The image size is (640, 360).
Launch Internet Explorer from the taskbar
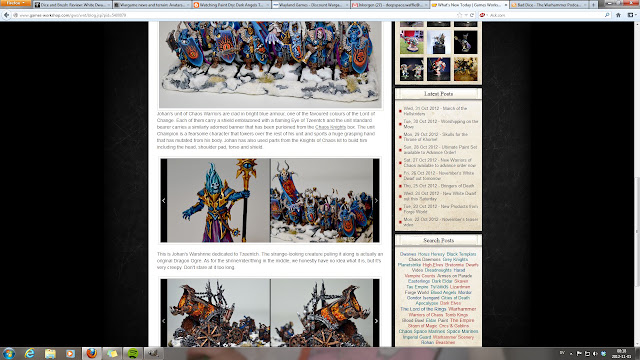(x=29, y=353)
